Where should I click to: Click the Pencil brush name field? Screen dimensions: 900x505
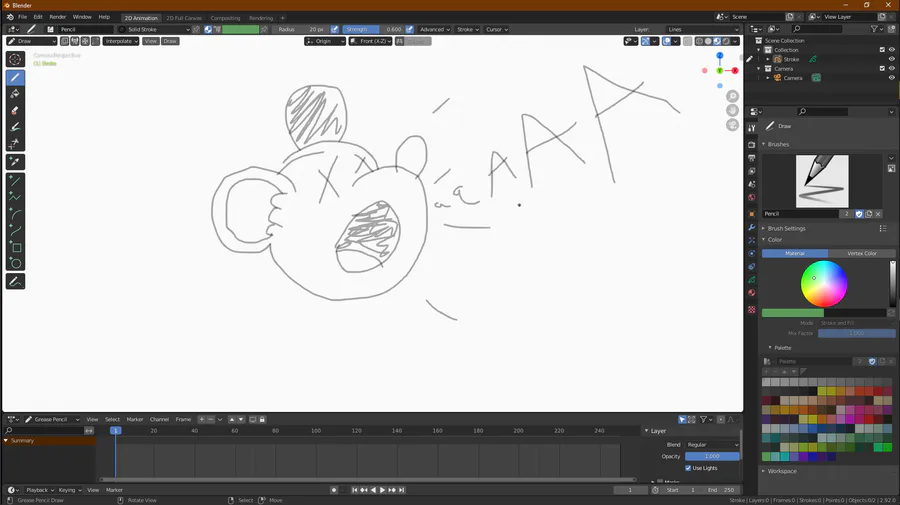click(801, 213)
